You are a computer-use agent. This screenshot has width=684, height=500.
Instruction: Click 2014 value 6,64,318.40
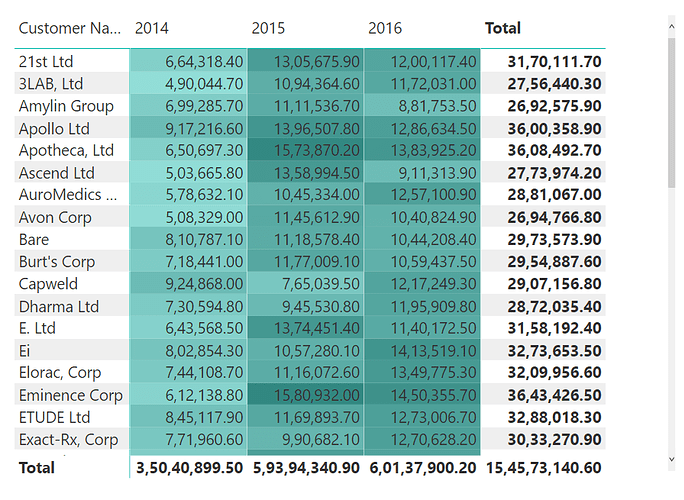[x=204, y=62]
